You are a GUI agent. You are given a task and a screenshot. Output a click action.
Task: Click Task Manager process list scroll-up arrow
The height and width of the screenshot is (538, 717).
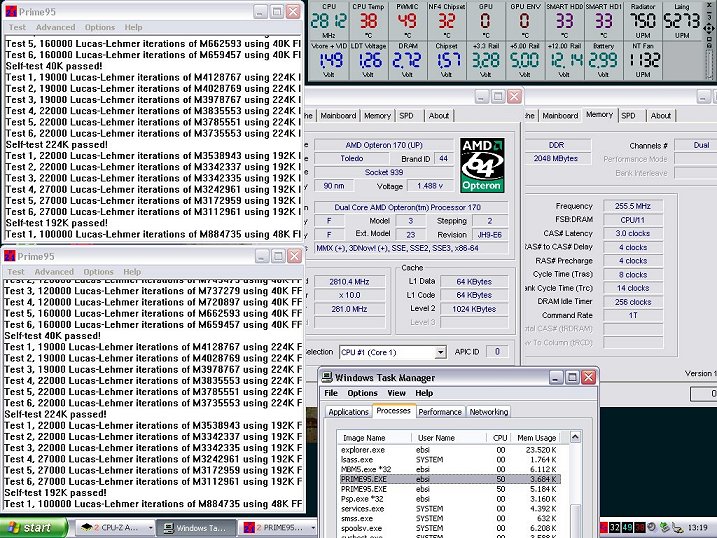(575, 437)
